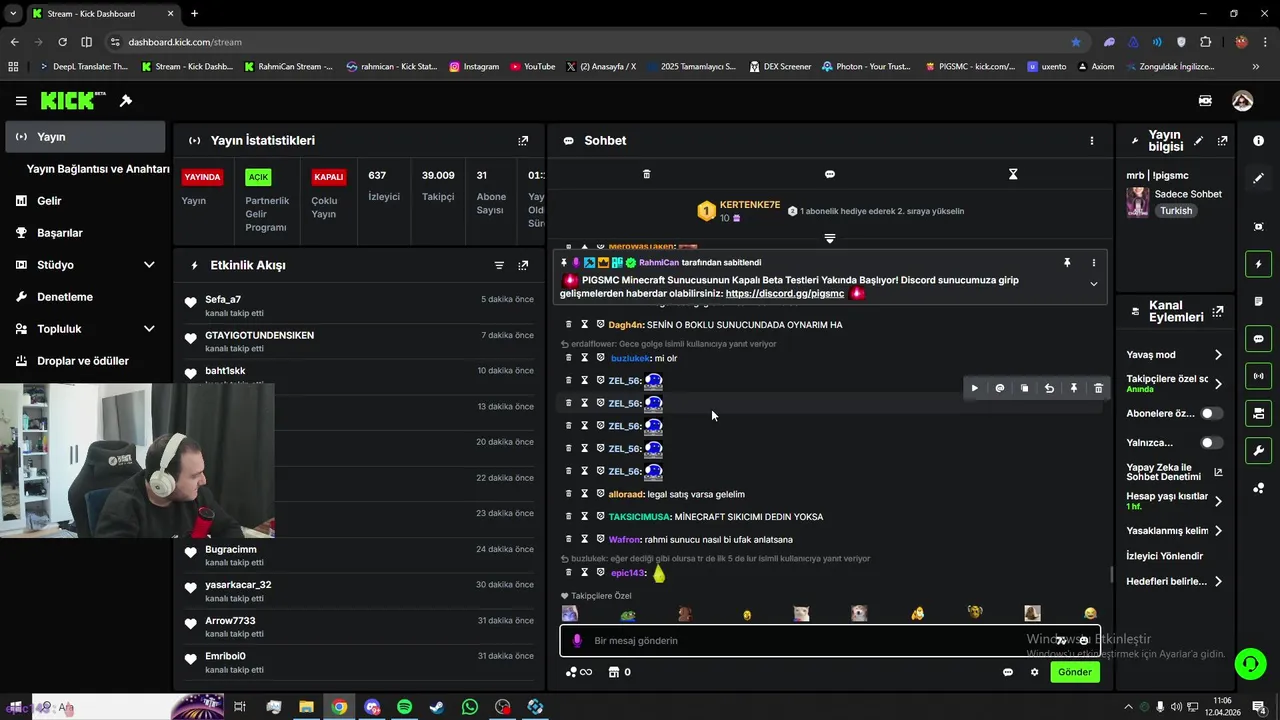The width and height of the screenshot is (1280, 720).
Task: Unpin the pinned RahmiCan message with the pin icon
Action: click(1067, 263)
